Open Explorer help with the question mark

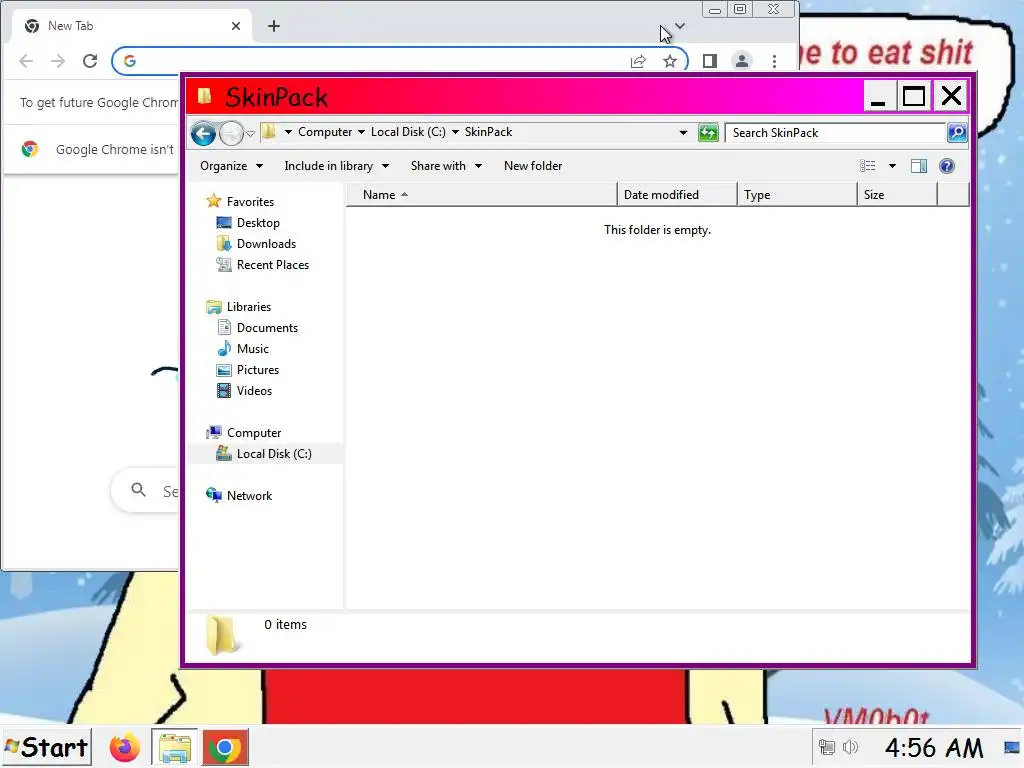click(x=947, y=166)
